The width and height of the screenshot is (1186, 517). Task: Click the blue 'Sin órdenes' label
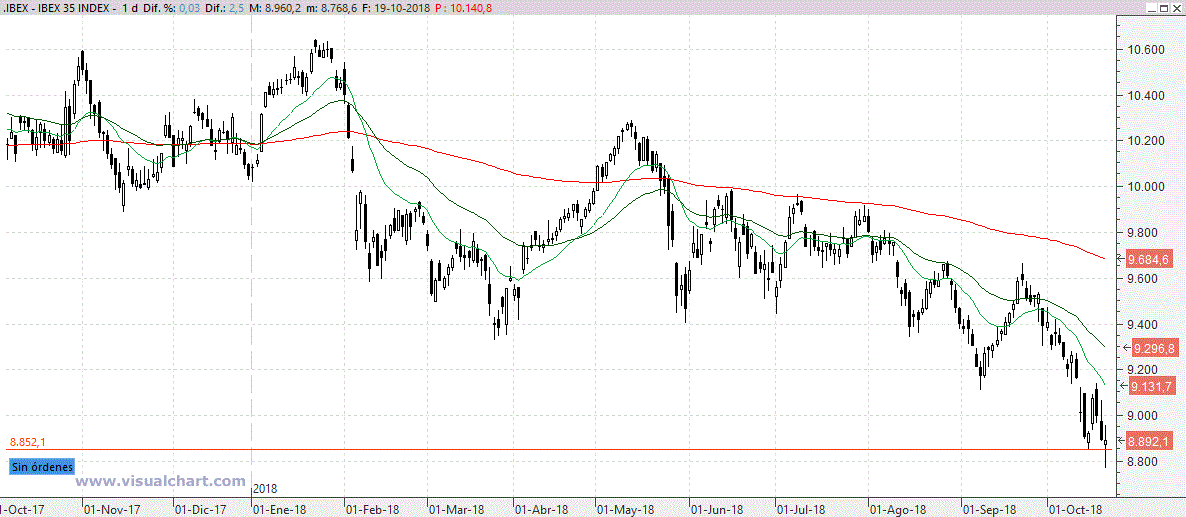[x=42, y=466]
